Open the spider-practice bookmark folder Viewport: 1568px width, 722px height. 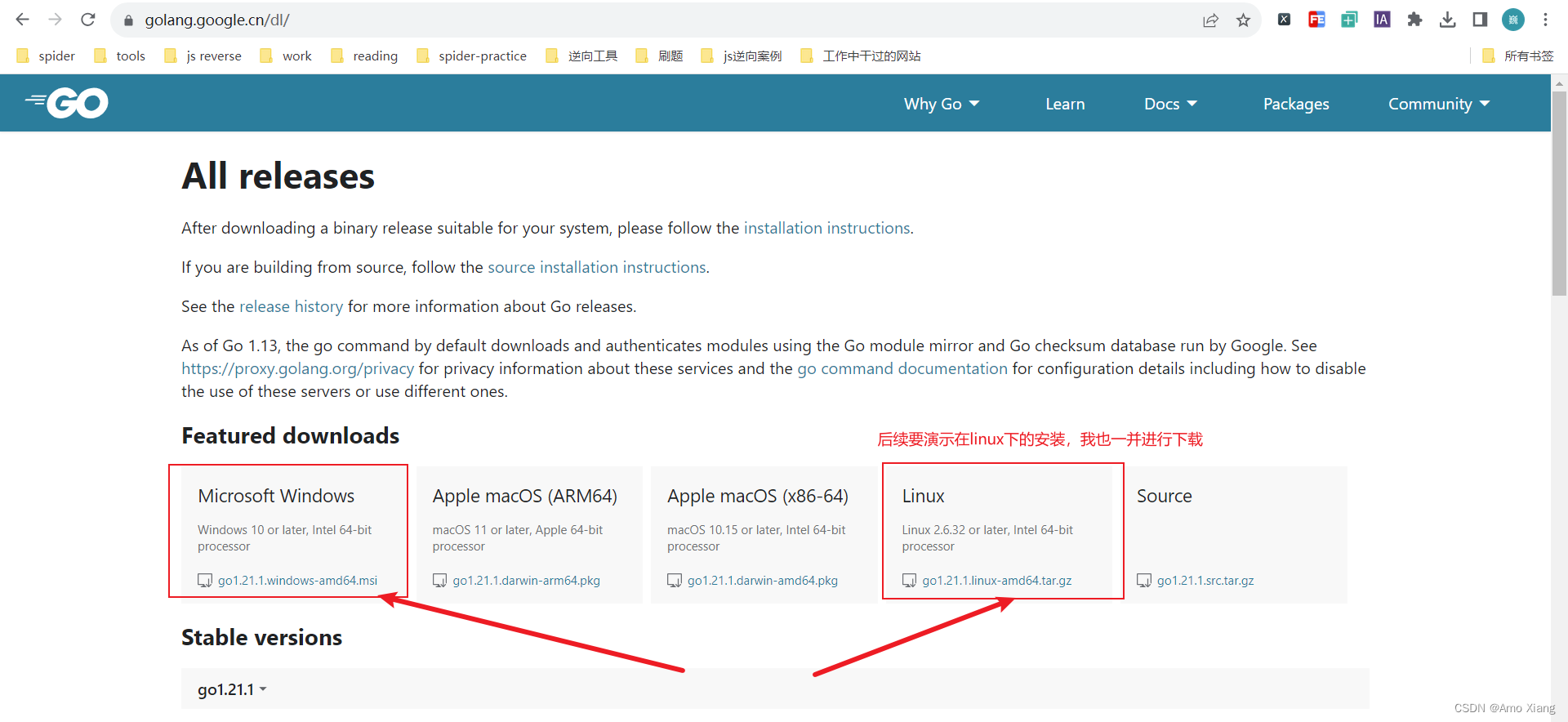(472, 56)
